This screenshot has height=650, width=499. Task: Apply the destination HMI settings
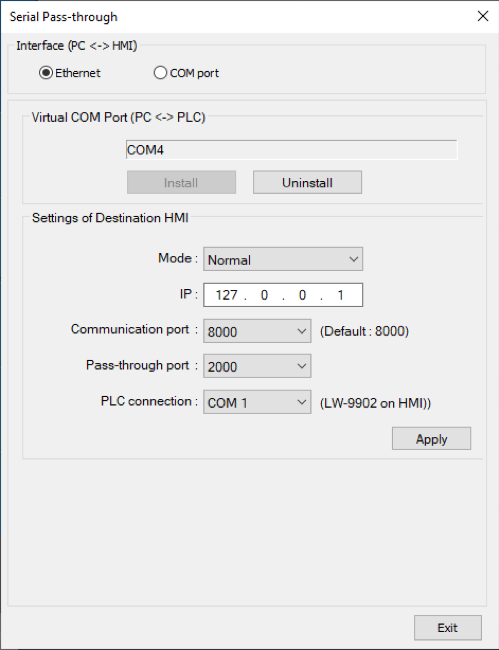click(431, 439)
